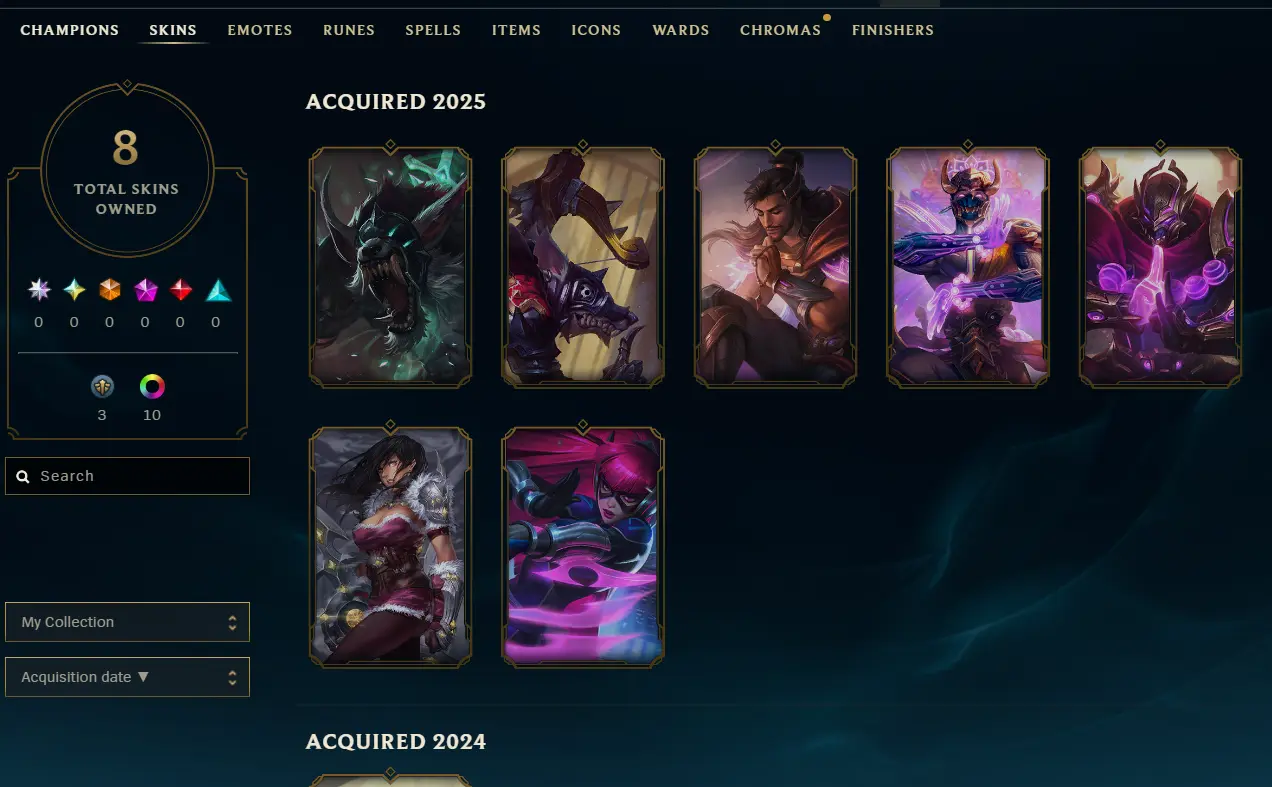Click the light-green star rarity gem icon
This screenshot has width=1272, height=787.
point(74,290)
